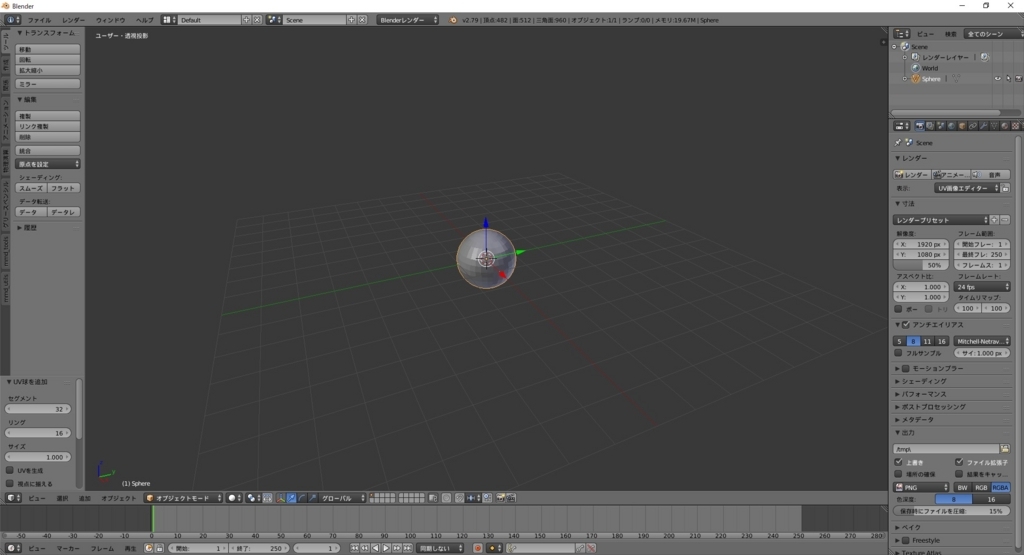This screenshot has height=555, width=1024.
Task: Open the レンダー menu in top bar
Action: [x=73, y=20]
